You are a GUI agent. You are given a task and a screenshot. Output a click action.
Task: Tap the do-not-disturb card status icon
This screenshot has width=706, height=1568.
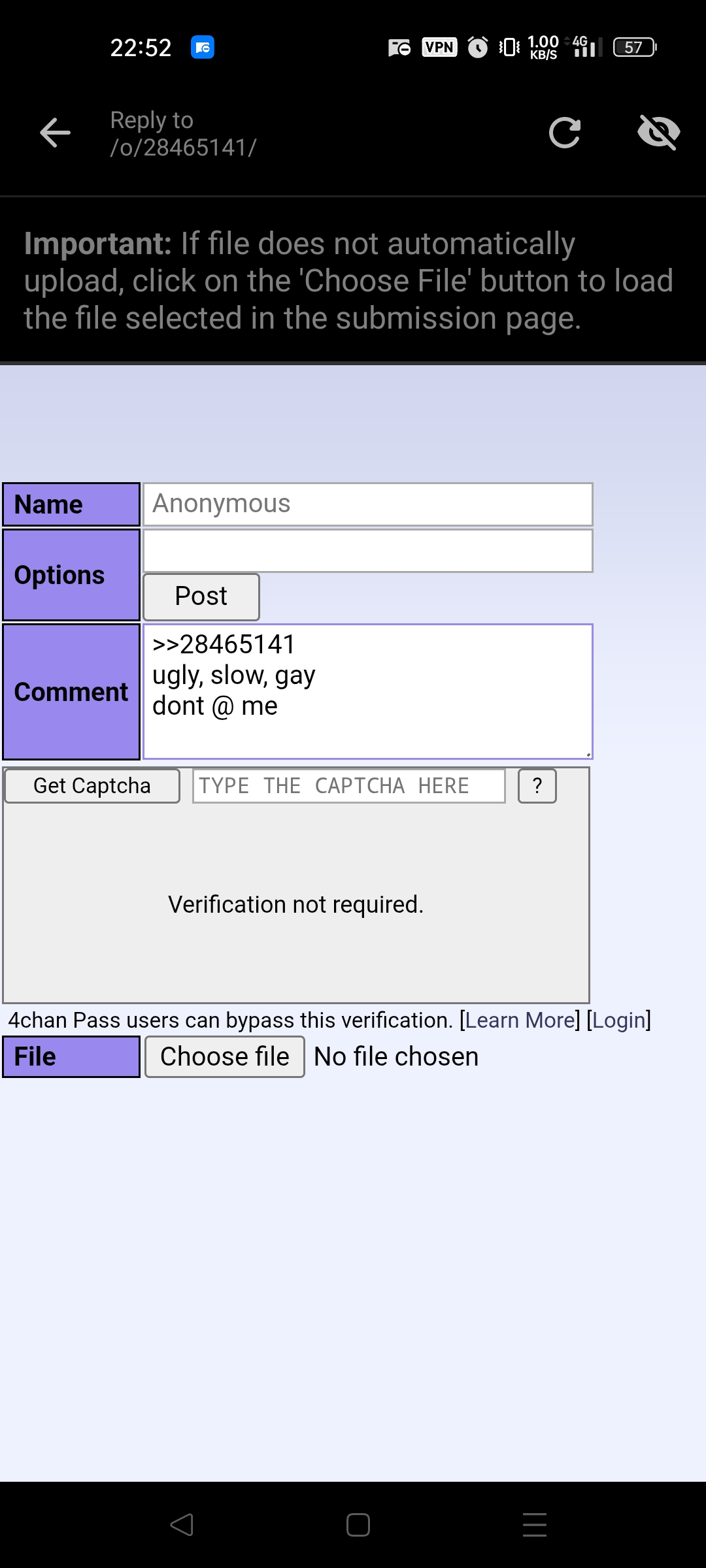pyautogui.click(x=399, y=47)
